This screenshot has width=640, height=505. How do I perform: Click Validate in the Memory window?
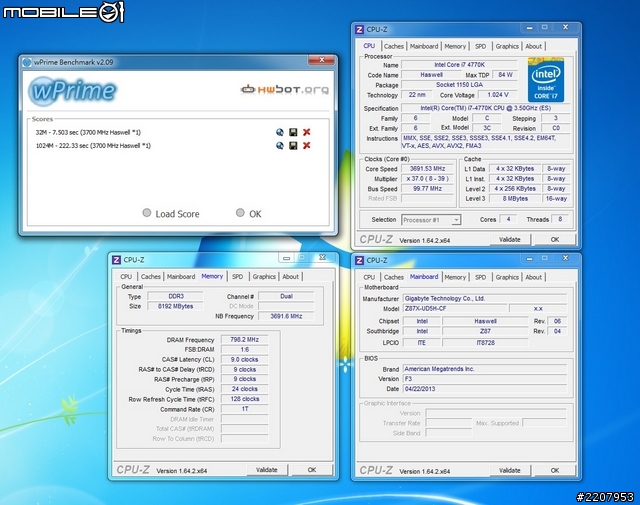coord(267,470)
